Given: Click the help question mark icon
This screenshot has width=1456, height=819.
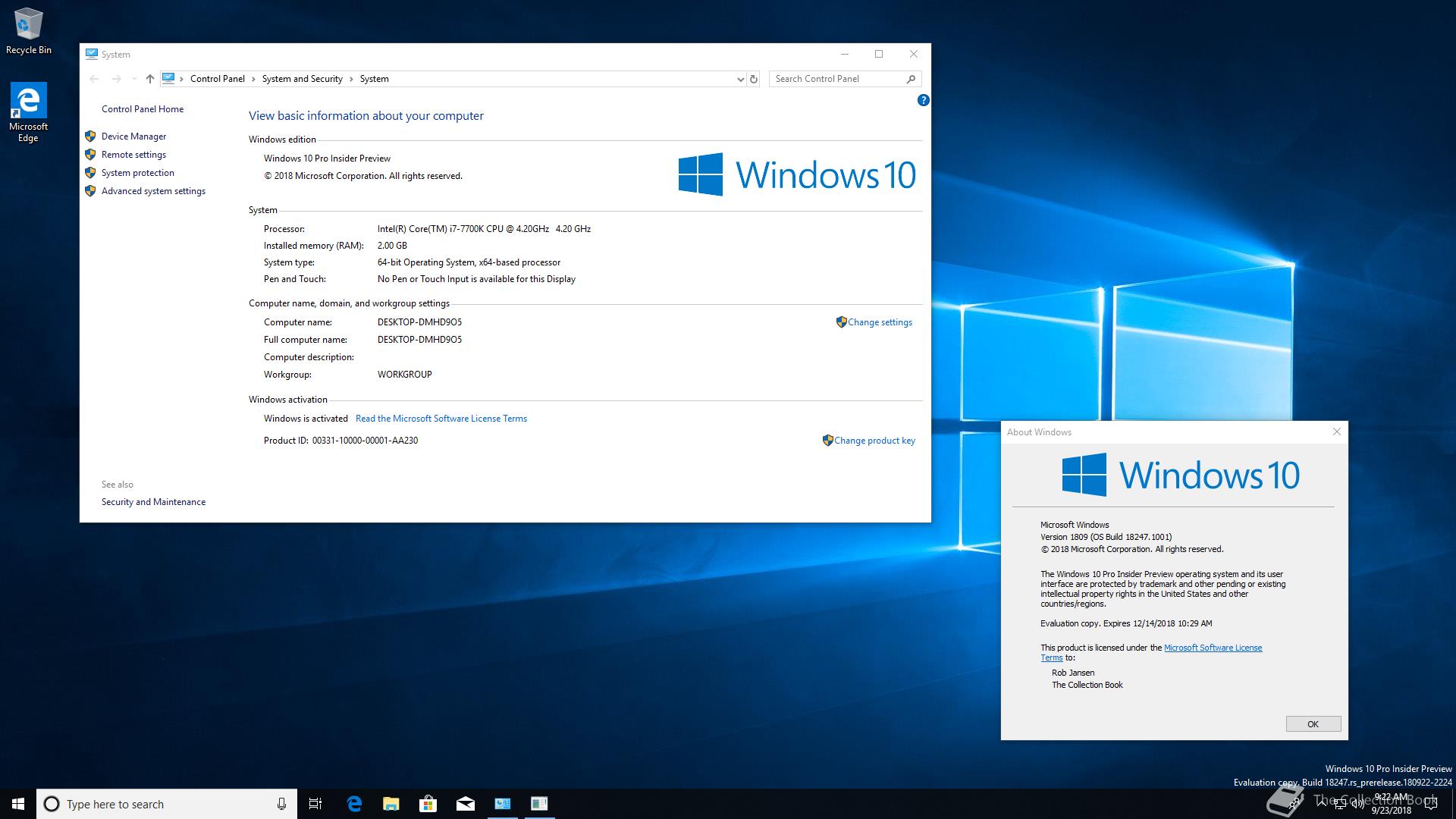Looking at the screenshot, I should point(923,100).
